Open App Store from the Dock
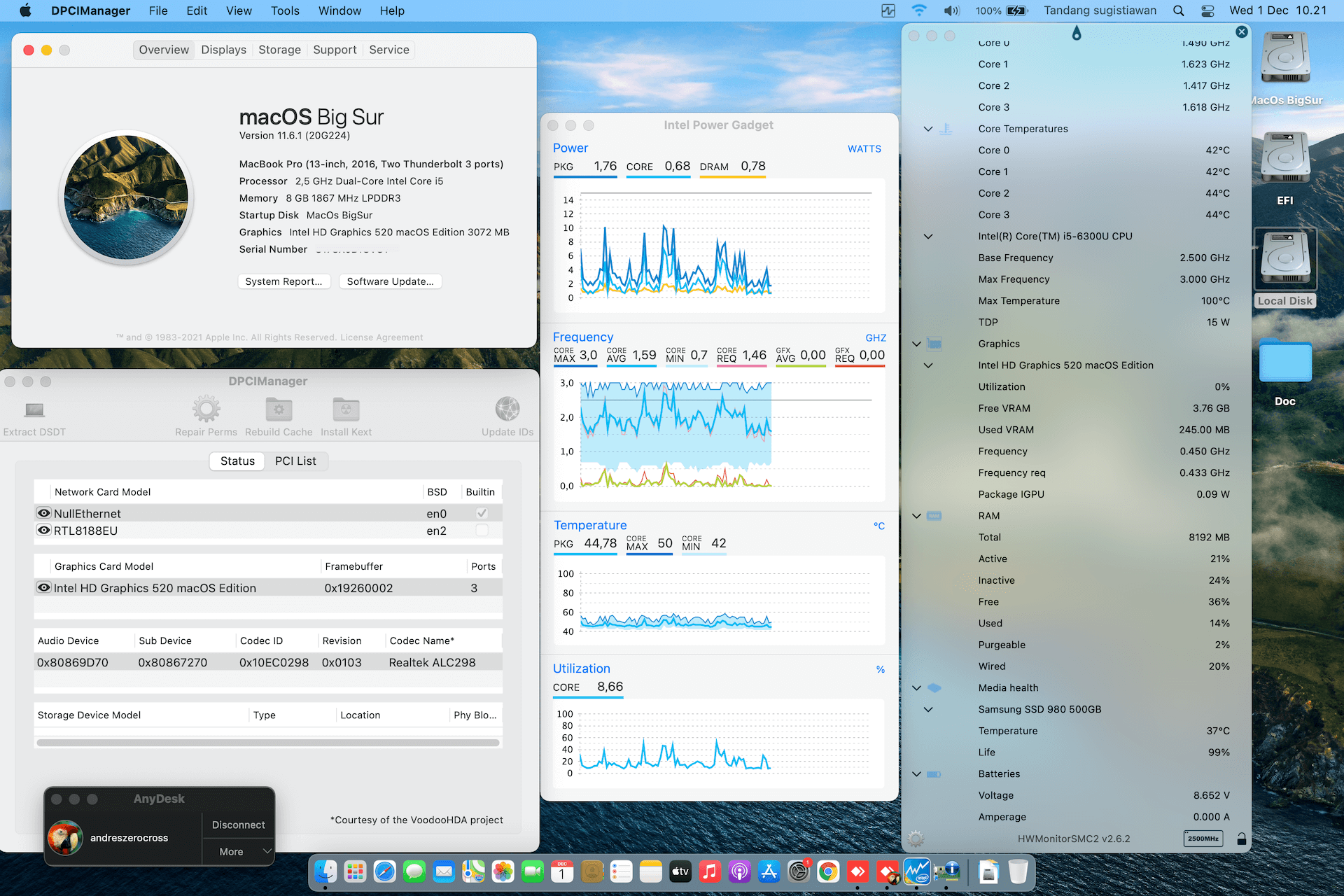This screenshot has height=896, width=1344. tap(769, 871)
